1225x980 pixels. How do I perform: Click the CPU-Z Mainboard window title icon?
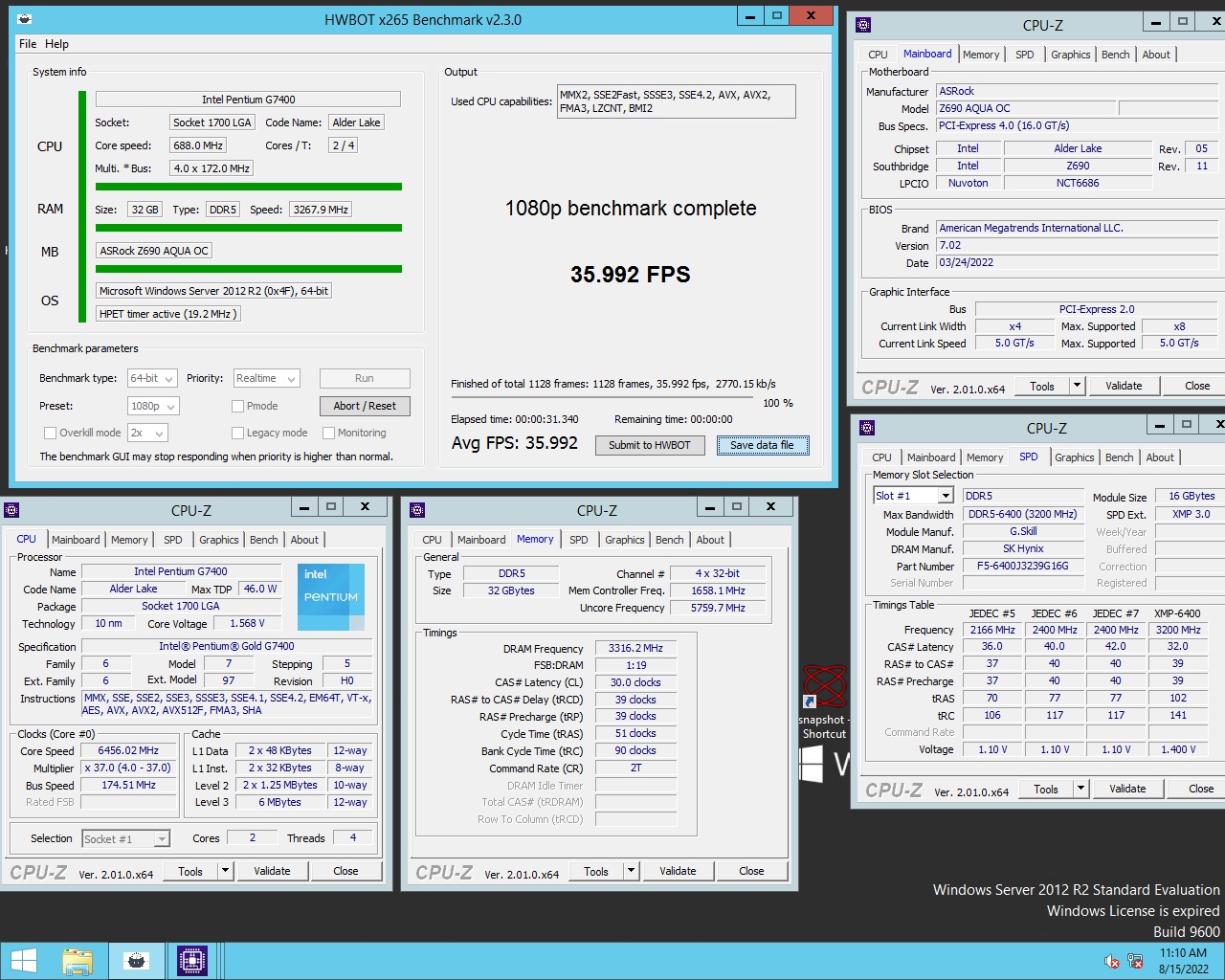(x=863, y=25)
